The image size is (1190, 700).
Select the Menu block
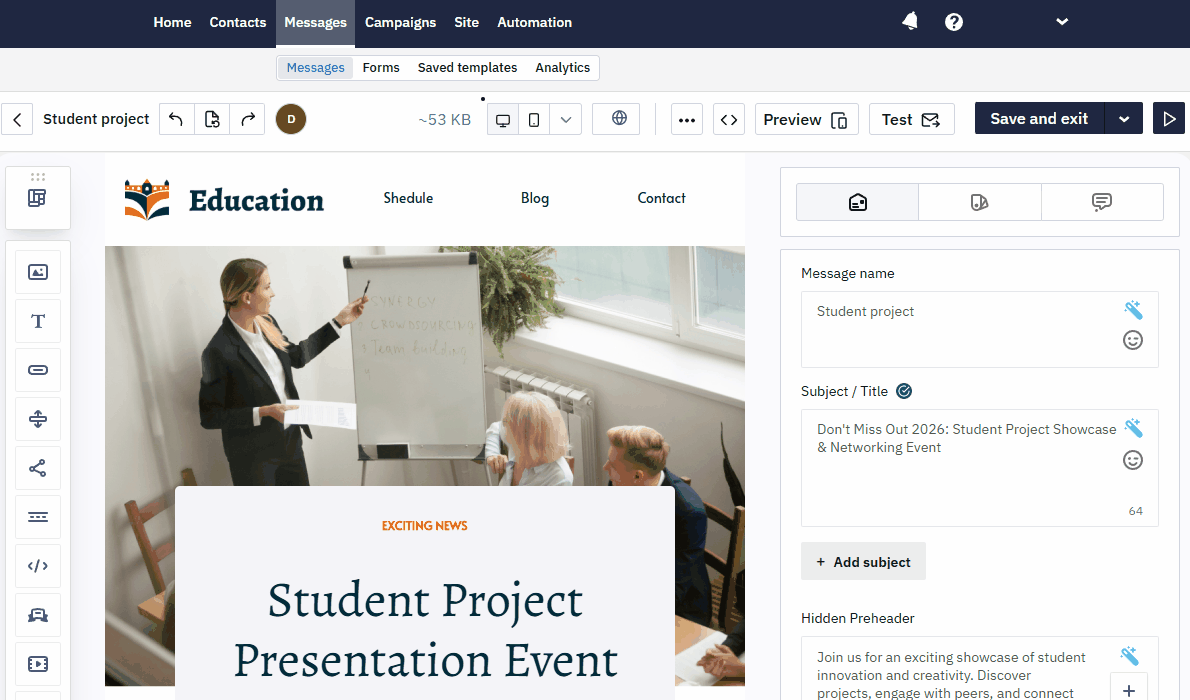pos(38,517)
